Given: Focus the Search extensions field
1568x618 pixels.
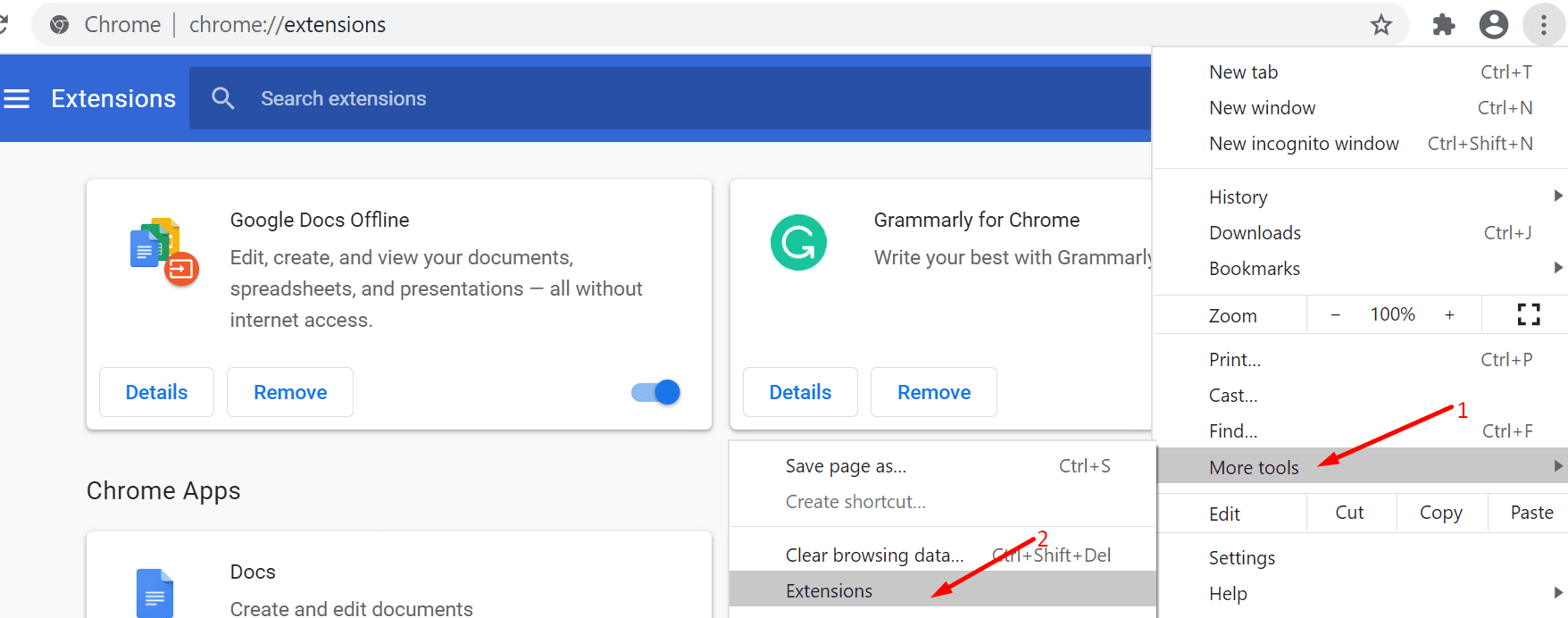Looking at the screenshot, I should pyautogui.click(x=670, y=98).
